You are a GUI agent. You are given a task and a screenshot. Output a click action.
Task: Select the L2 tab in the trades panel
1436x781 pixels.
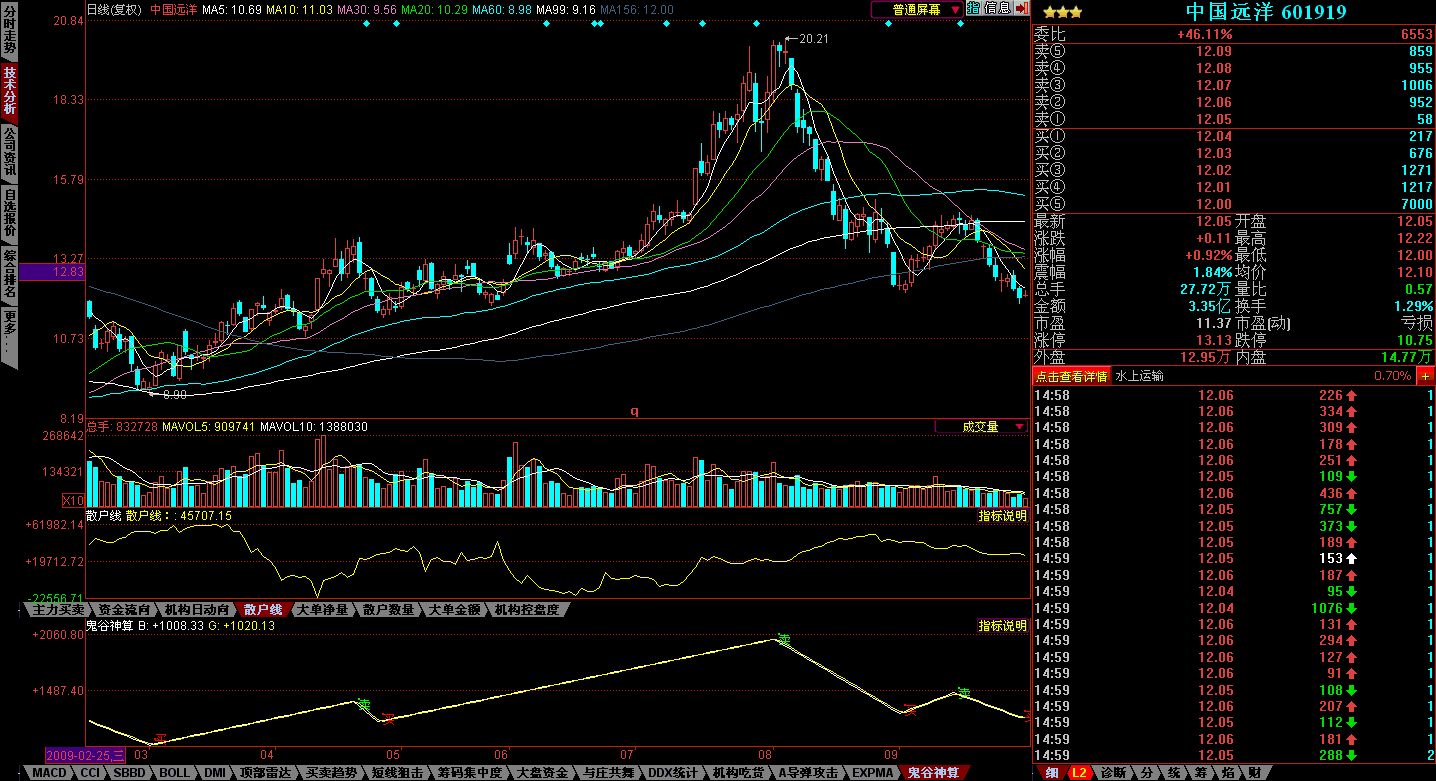pos(1081,773)
